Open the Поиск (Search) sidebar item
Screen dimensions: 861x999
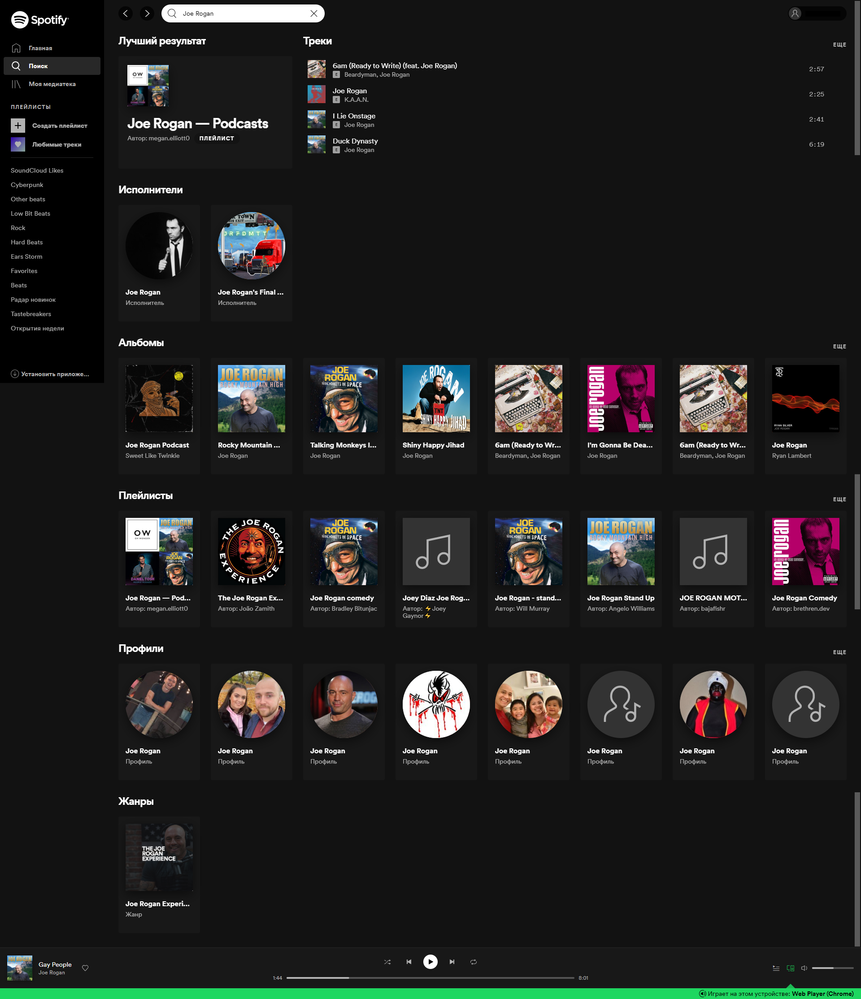(x=52, y=66)
